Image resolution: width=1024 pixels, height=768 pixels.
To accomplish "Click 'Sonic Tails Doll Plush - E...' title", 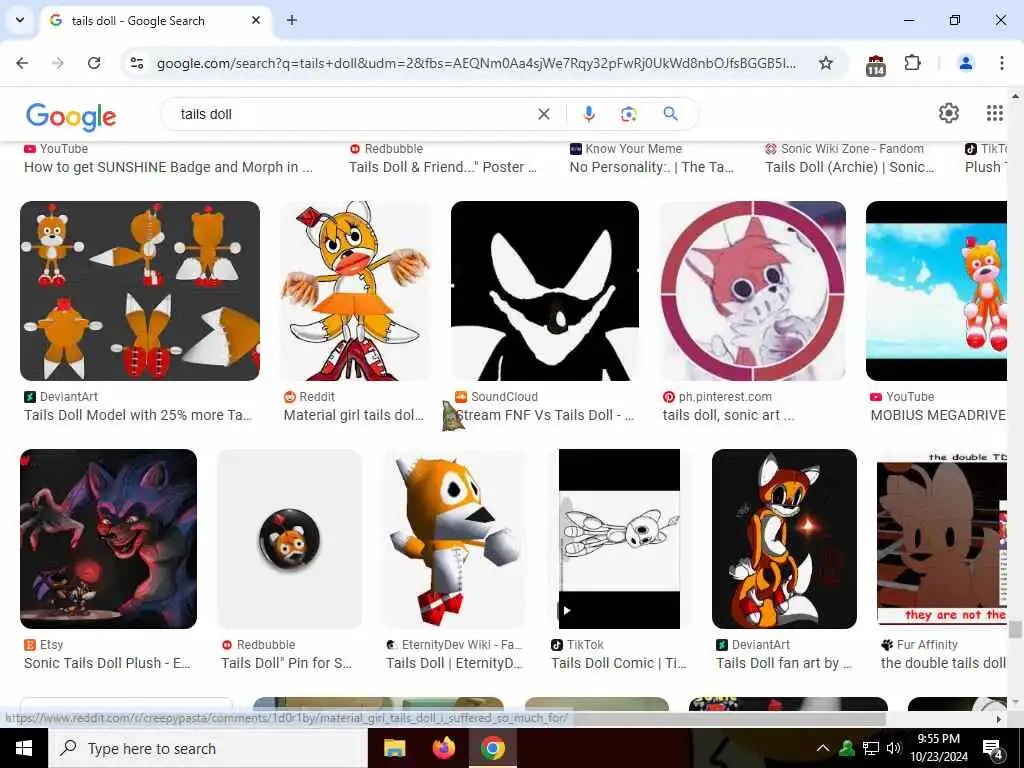I will (x=107, y=664).
